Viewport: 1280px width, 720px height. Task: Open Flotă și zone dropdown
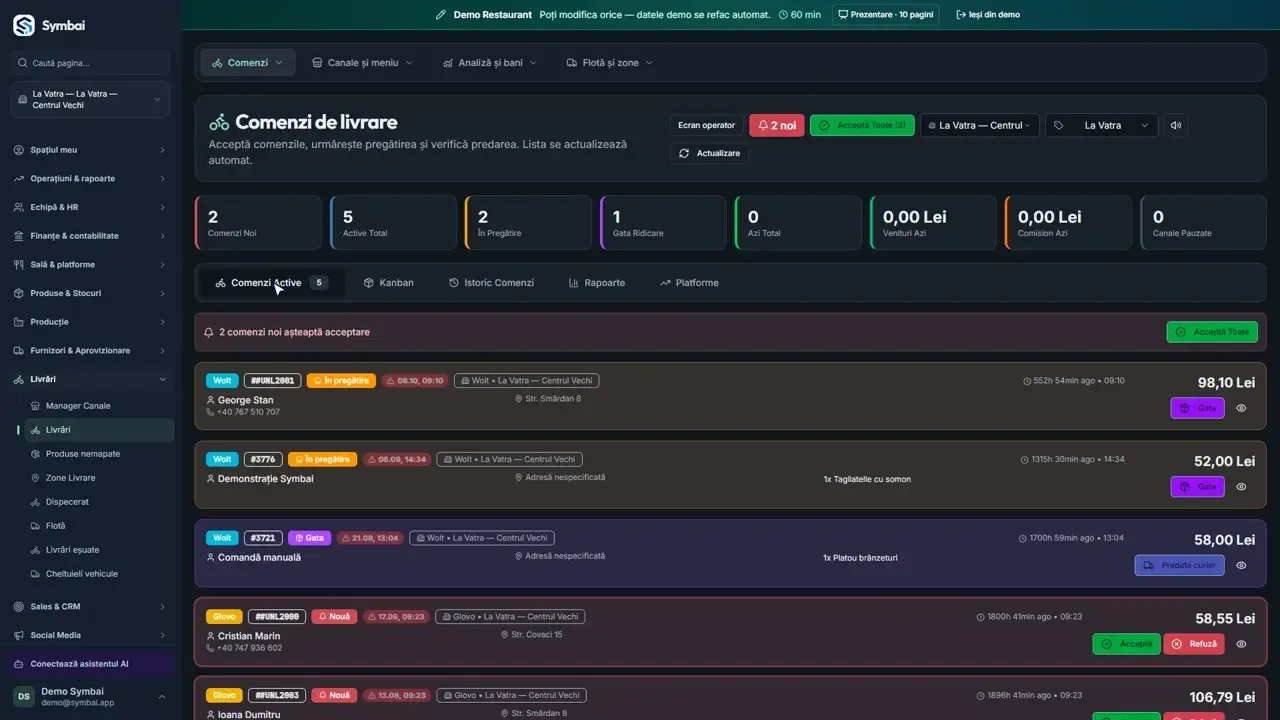(609, 62)
